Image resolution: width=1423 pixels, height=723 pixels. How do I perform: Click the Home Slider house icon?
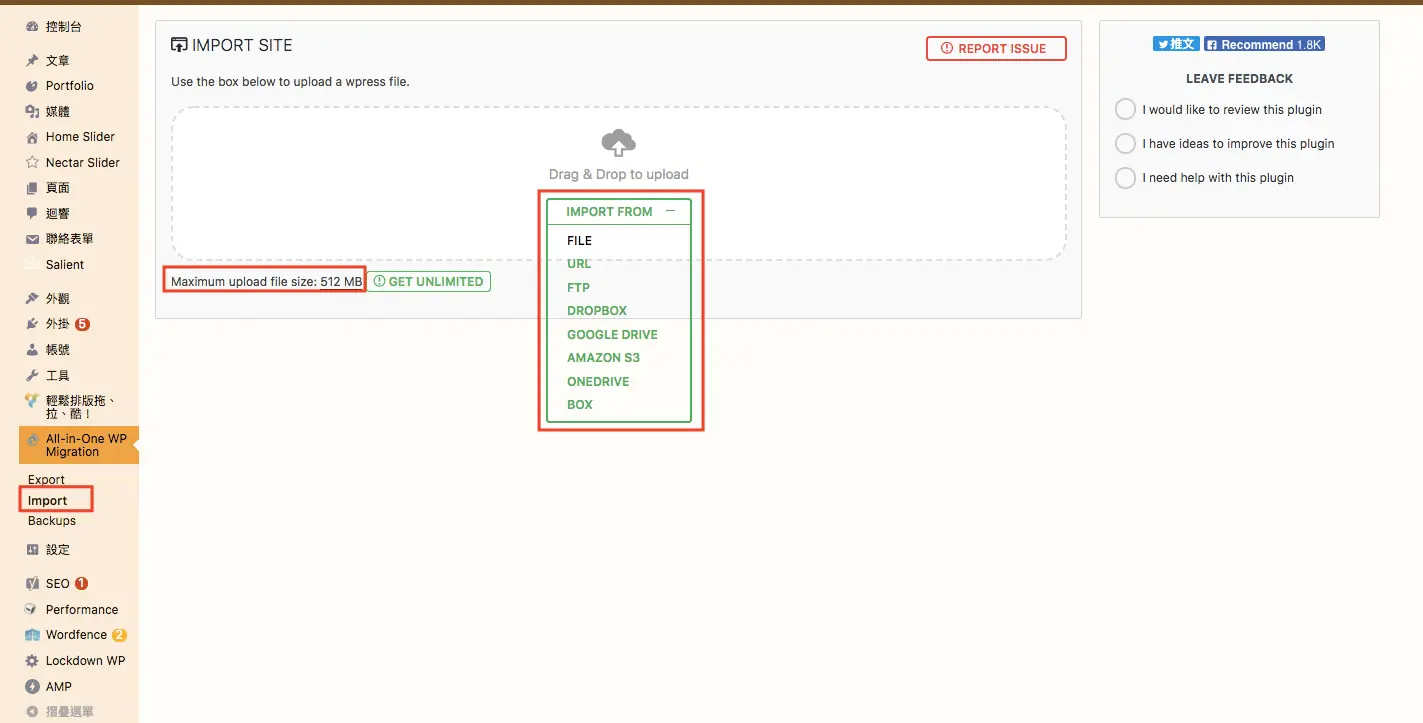[32, 137]
